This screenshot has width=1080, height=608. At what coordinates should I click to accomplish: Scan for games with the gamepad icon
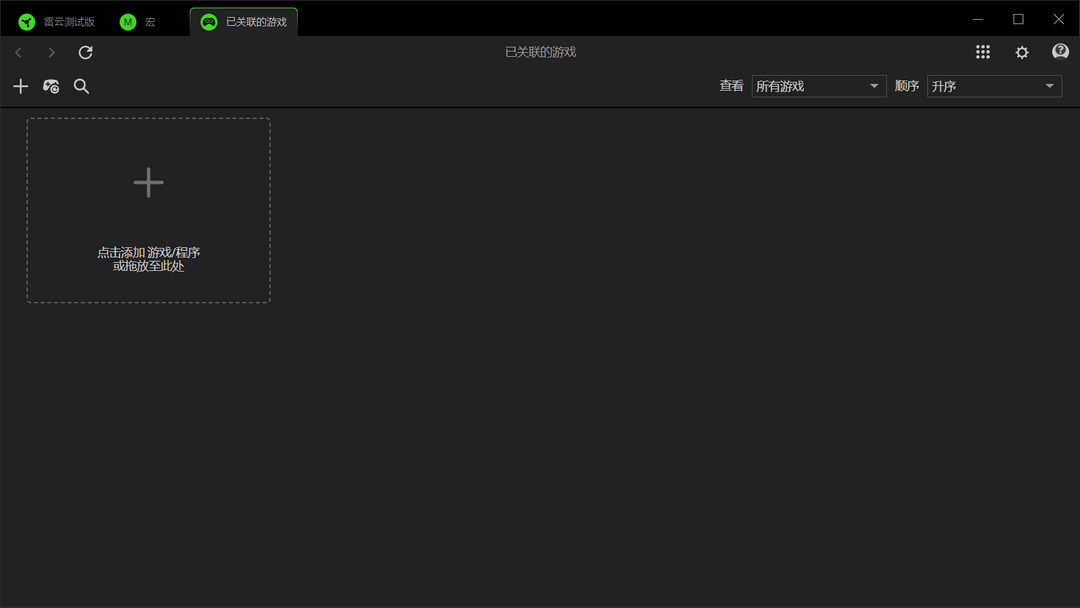click(x=51, y=86)
